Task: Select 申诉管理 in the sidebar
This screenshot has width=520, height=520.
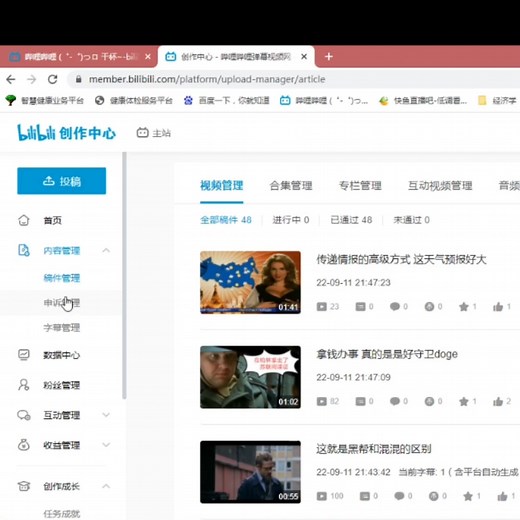Action: [x=62, y=303]
